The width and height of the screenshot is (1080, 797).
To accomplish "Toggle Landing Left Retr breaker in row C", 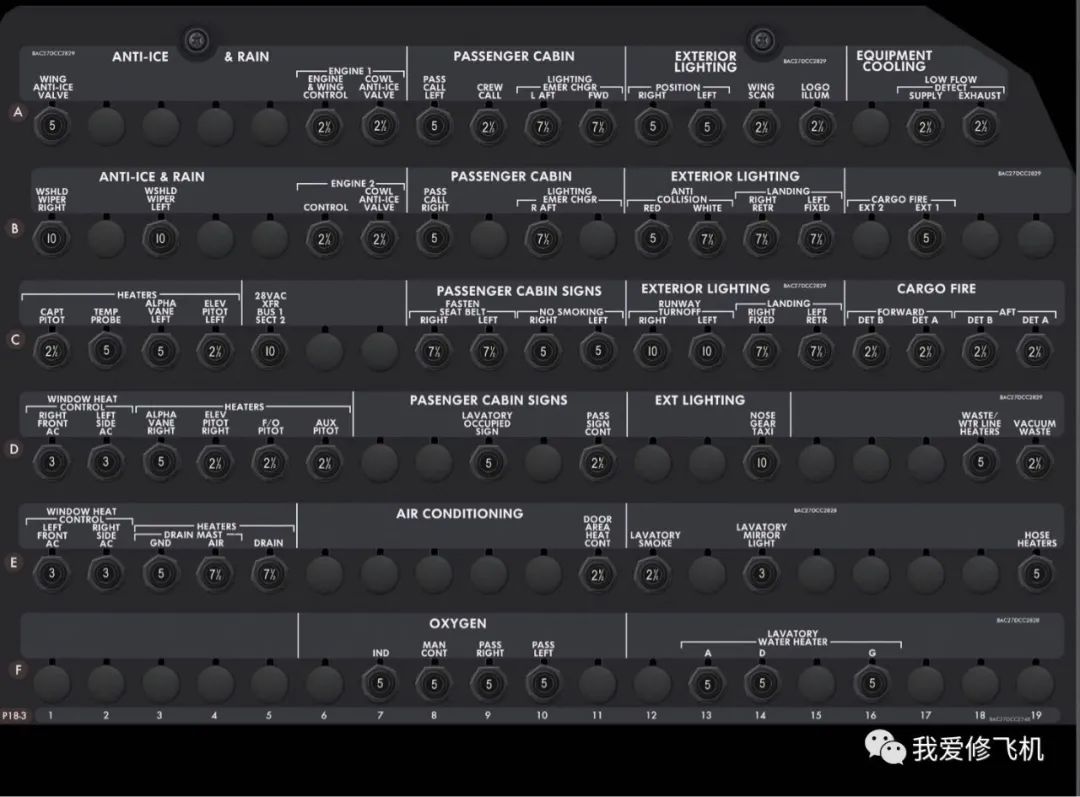I will tap(816, 351).
